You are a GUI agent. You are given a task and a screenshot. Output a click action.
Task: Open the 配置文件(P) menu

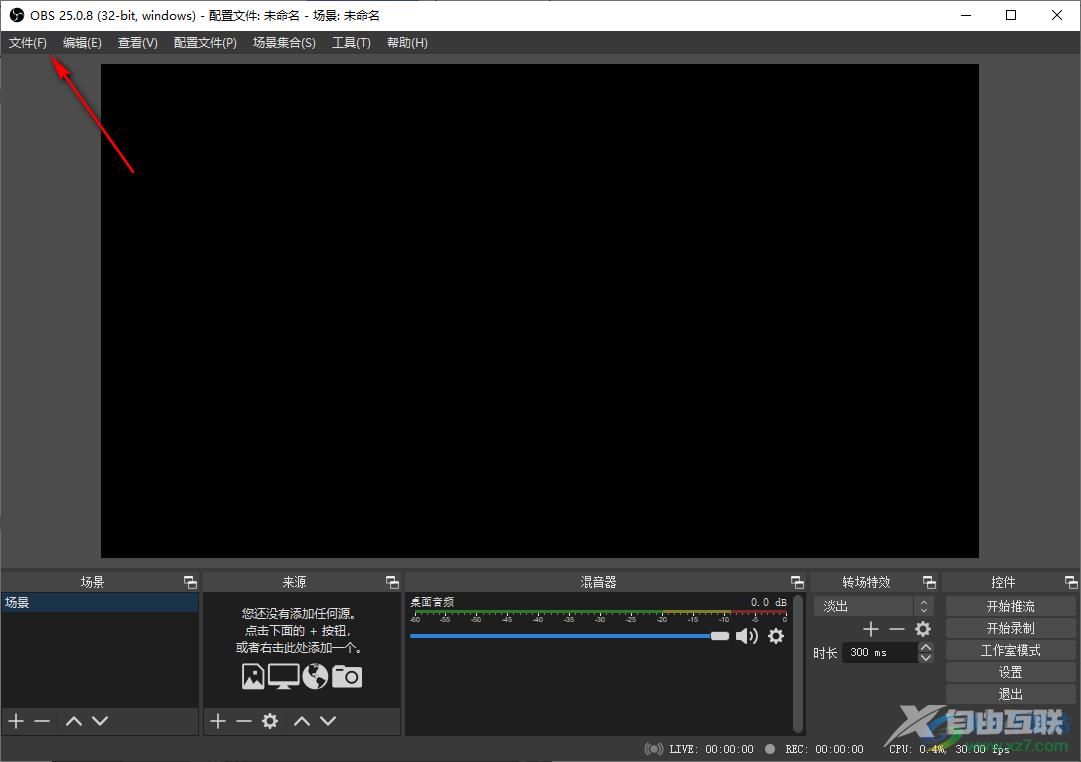pos(205,43)
